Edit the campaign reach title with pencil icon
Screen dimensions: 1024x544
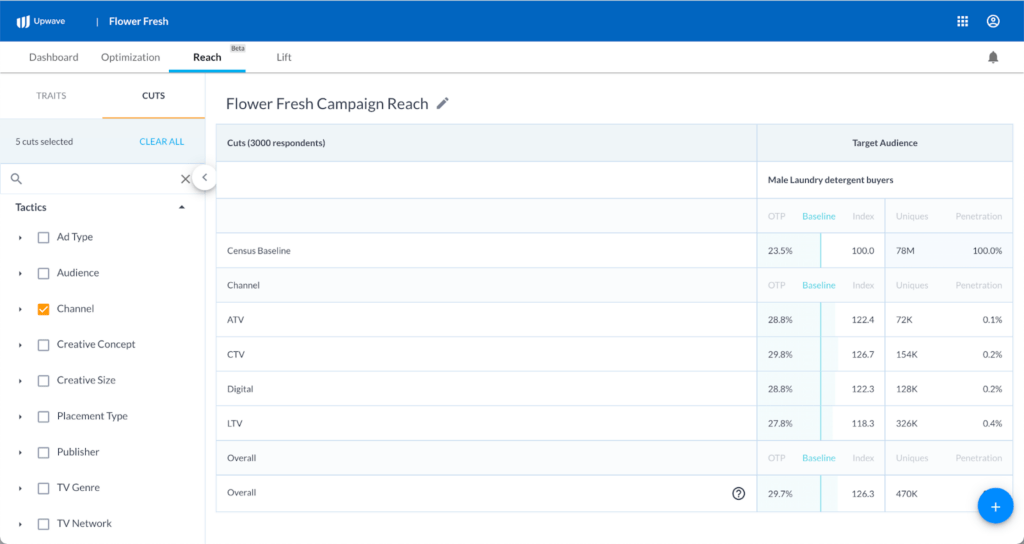coord(443,103)
